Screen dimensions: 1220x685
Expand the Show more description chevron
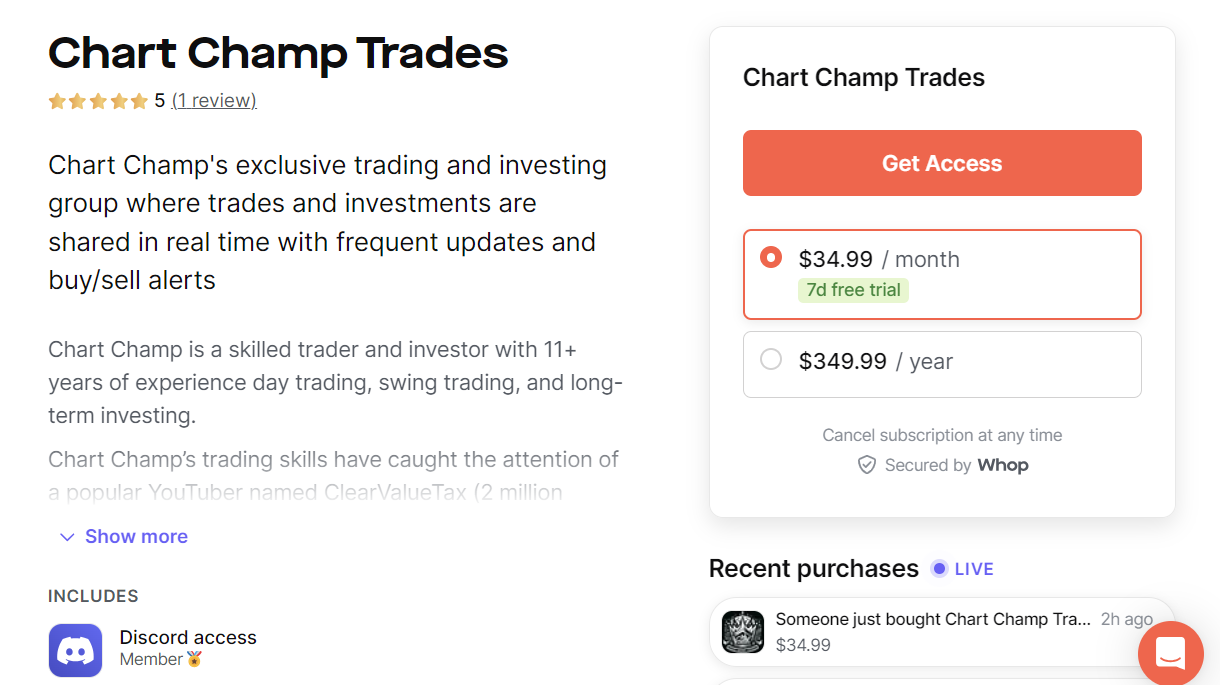pyautogui.click(x=67, y=537)
